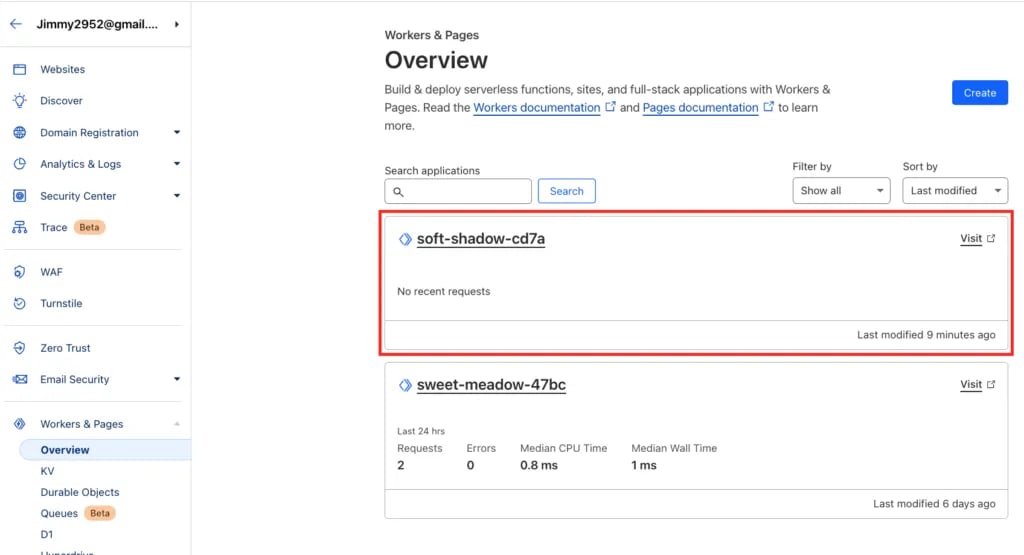Click the WAF icon in sidebar
This screenshot has width=1024, height=555.
click(20, 272)
